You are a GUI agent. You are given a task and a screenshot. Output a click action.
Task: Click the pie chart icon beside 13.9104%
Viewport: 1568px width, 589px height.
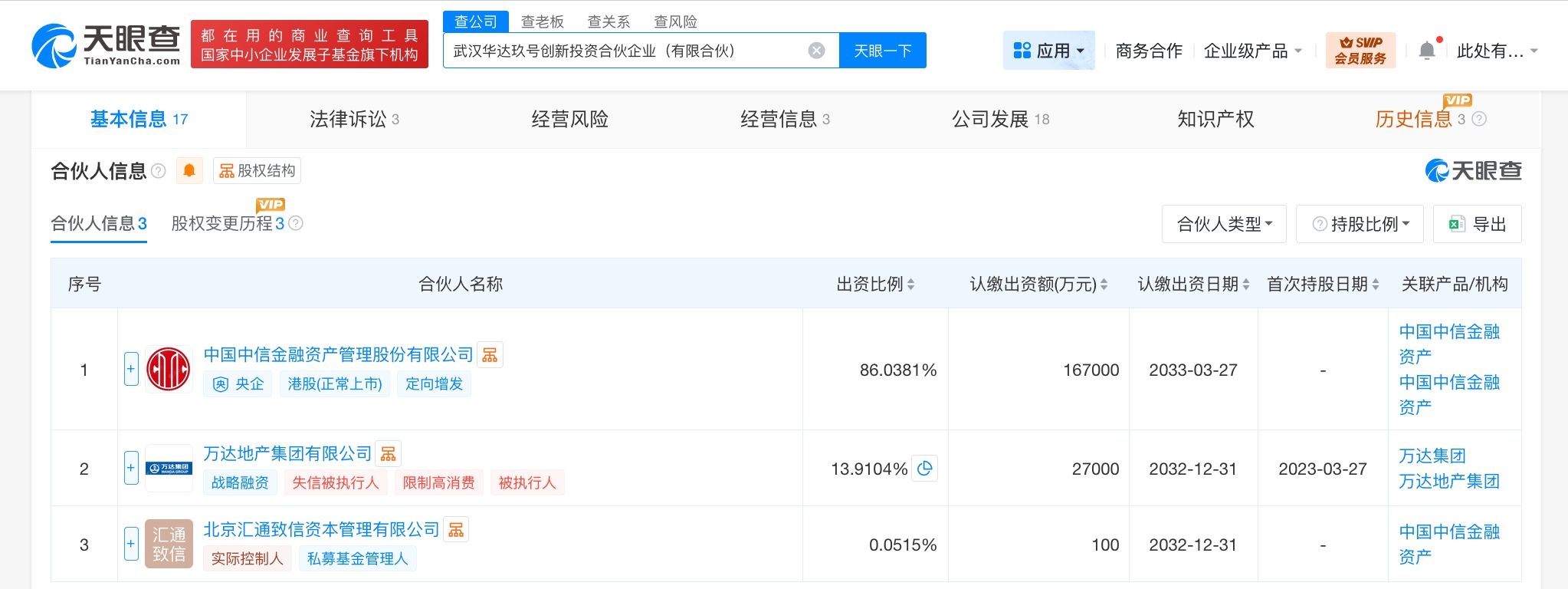(x=925, y=469)
